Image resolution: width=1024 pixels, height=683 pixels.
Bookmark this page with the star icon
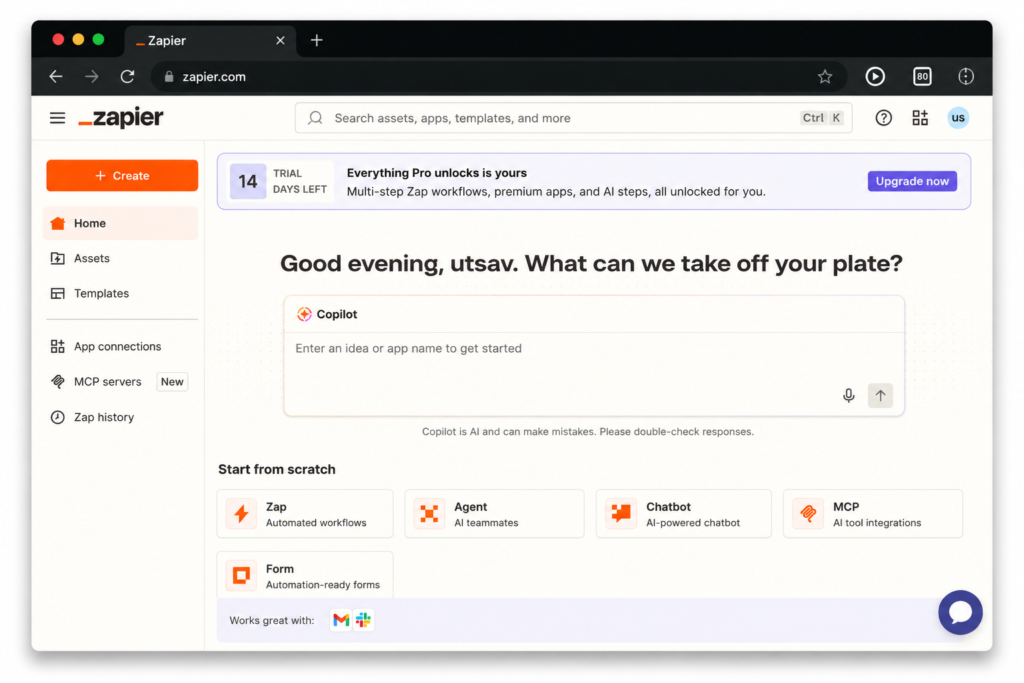coord(825,77)
